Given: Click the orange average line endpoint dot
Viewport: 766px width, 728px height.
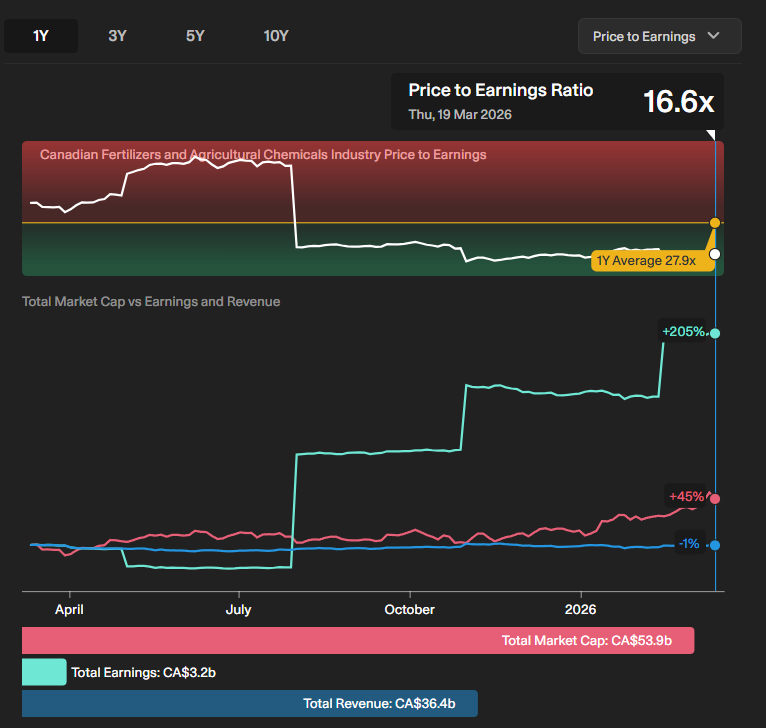Looking at the screenshot, I should 715,222.
